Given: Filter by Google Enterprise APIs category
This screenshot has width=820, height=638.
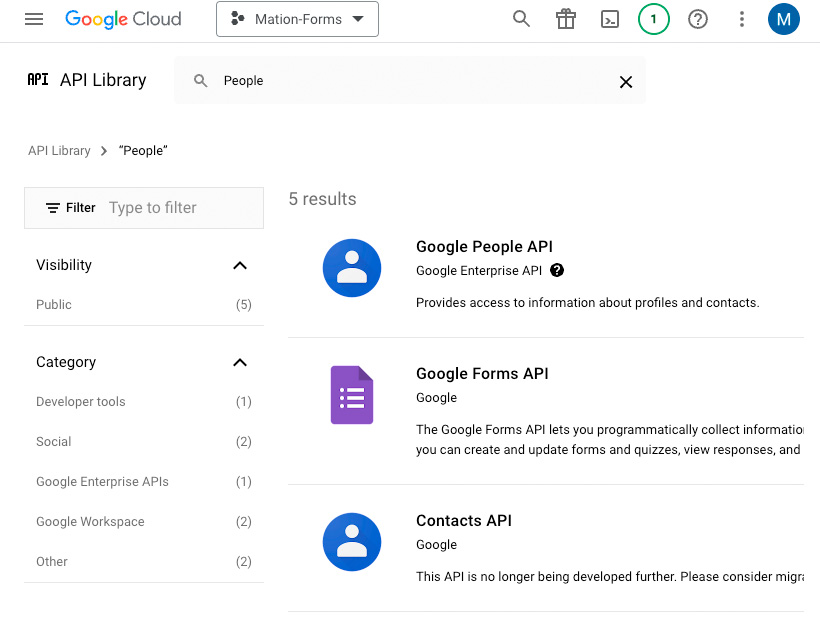Looking at the screenshot, I should click(x=144, y=482).
